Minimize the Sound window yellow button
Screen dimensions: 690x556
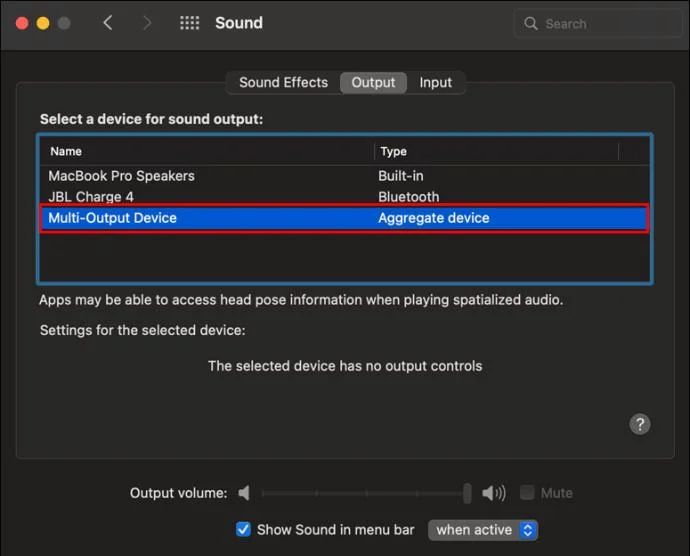pos(43,23)
